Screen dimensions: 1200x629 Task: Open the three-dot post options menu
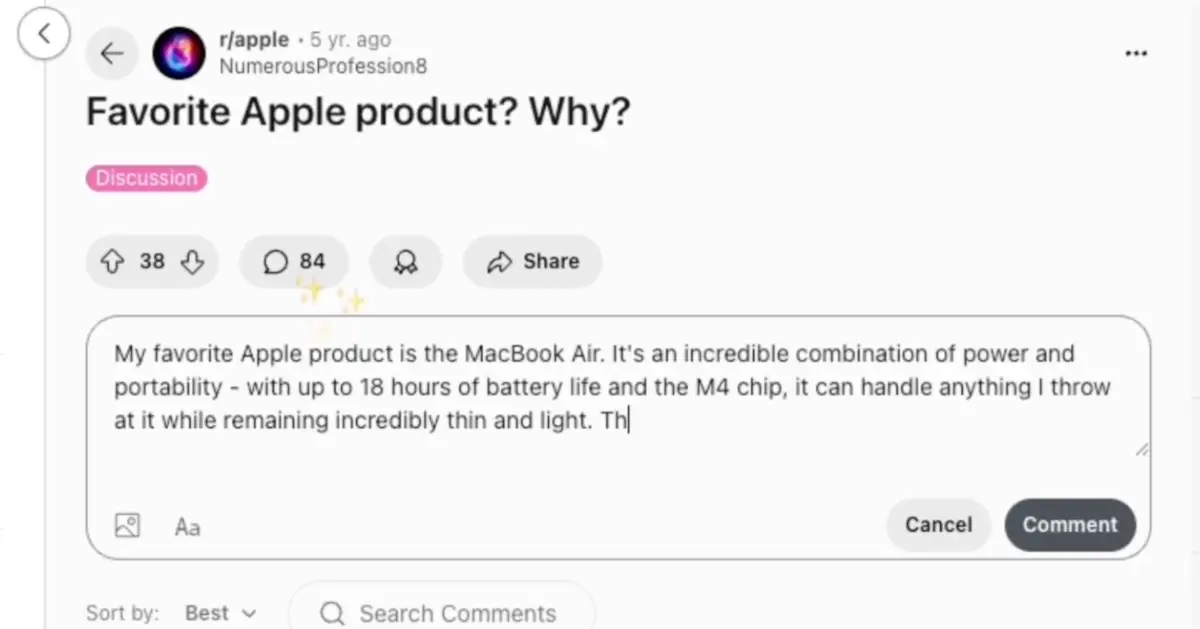coord(1136,54)
